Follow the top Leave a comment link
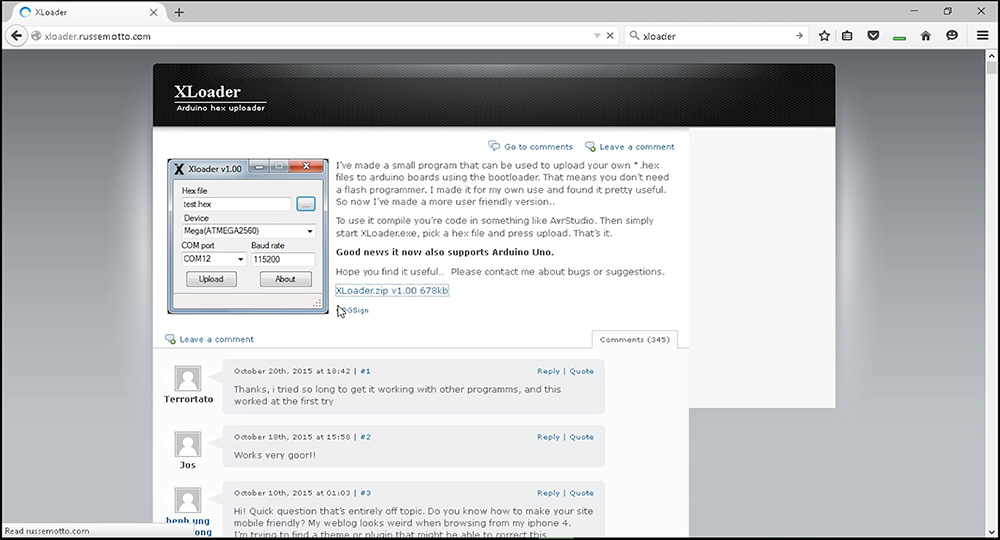Viewport: 1000px width, 540px height. click(x=636, y=147)
